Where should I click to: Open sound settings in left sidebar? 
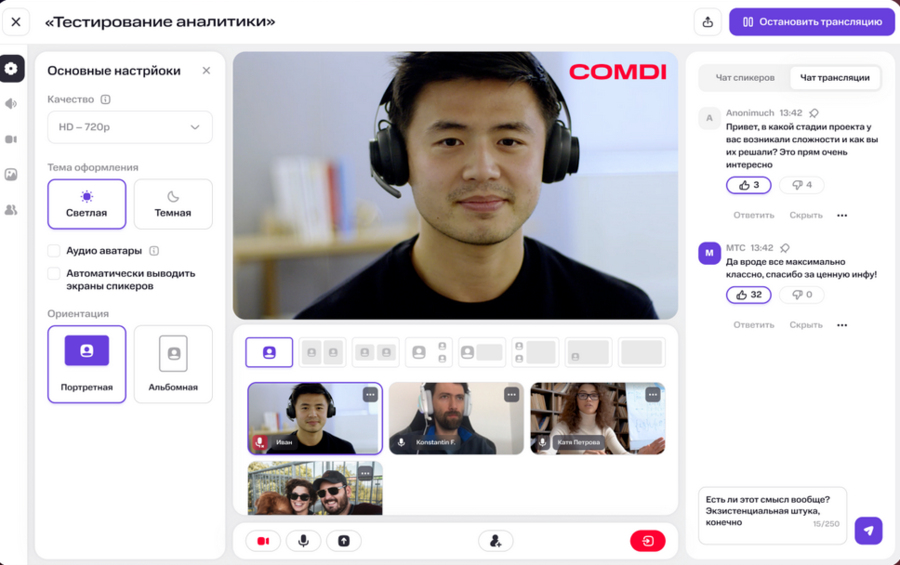pos(11,104)
